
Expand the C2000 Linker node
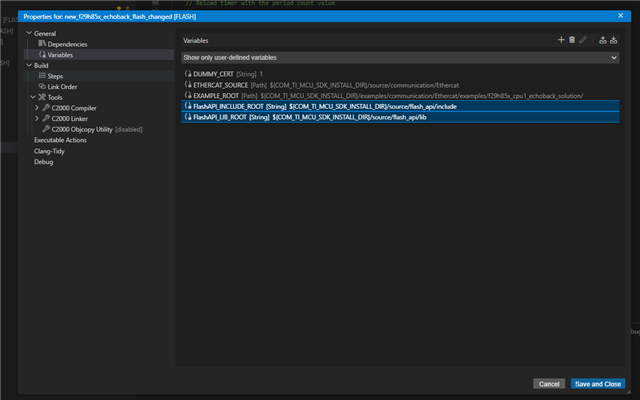37,118
